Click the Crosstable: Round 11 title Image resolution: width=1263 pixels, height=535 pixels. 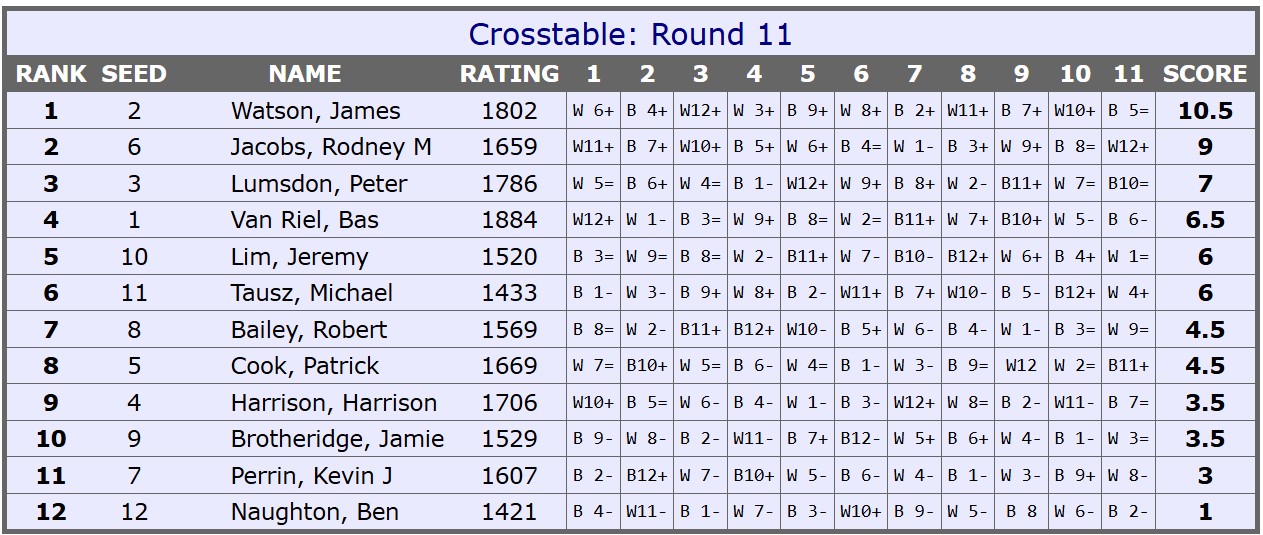pos(630,34)
